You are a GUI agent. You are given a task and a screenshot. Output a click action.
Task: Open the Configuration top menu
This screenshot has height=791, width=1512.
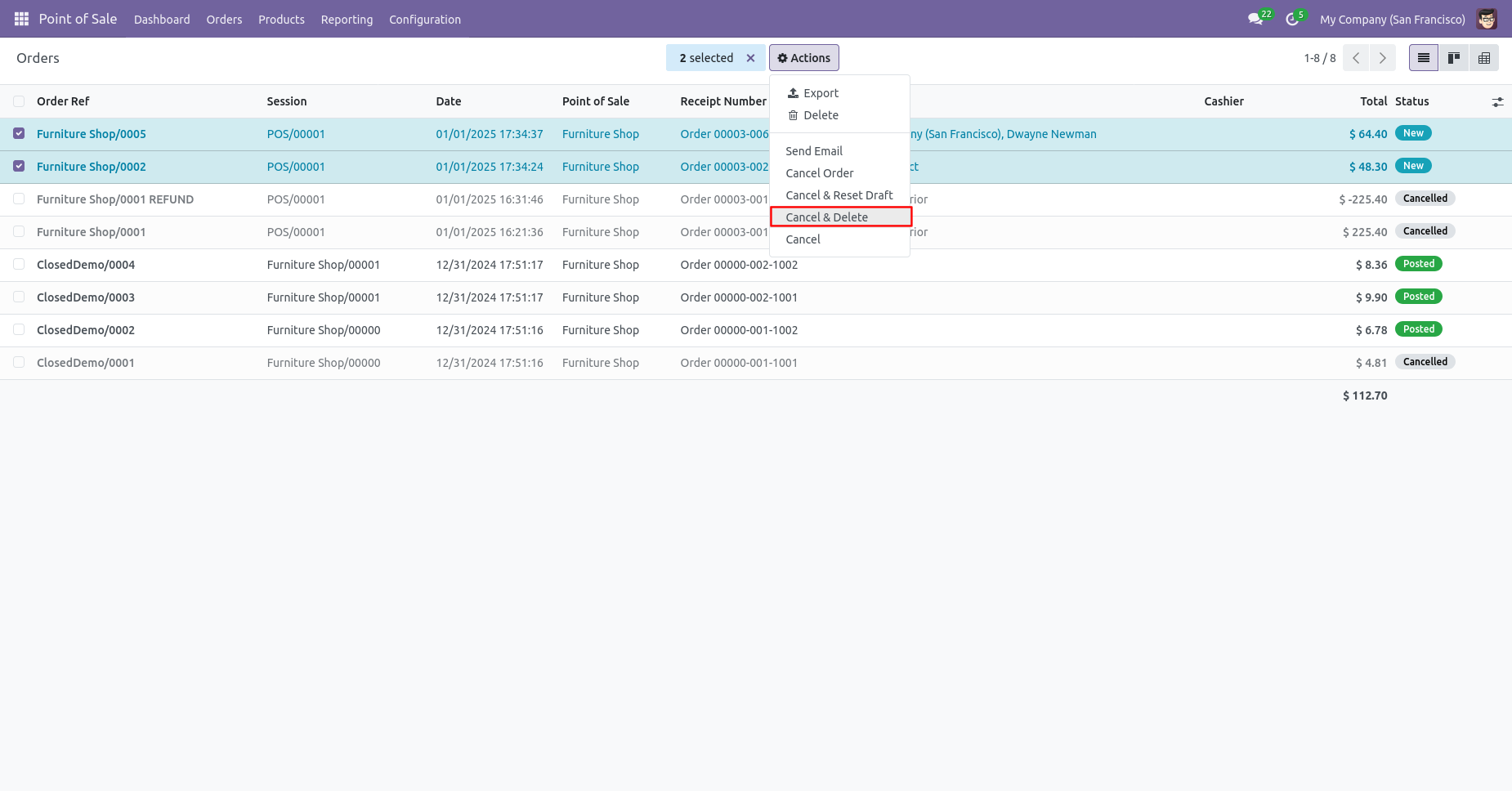click(x=425, y=20)
